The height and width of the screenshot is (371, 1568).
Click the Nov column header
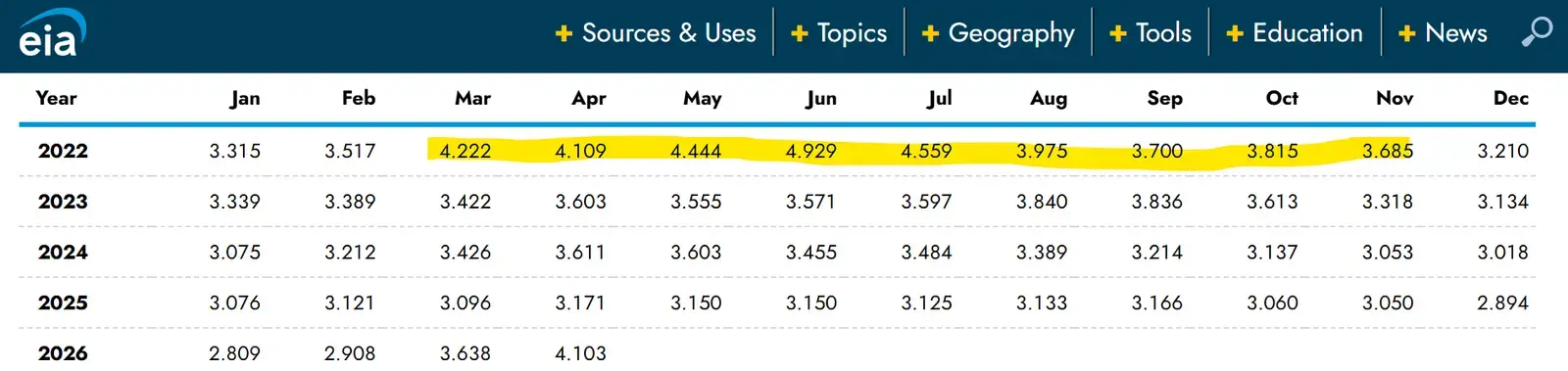(1395, 98)
